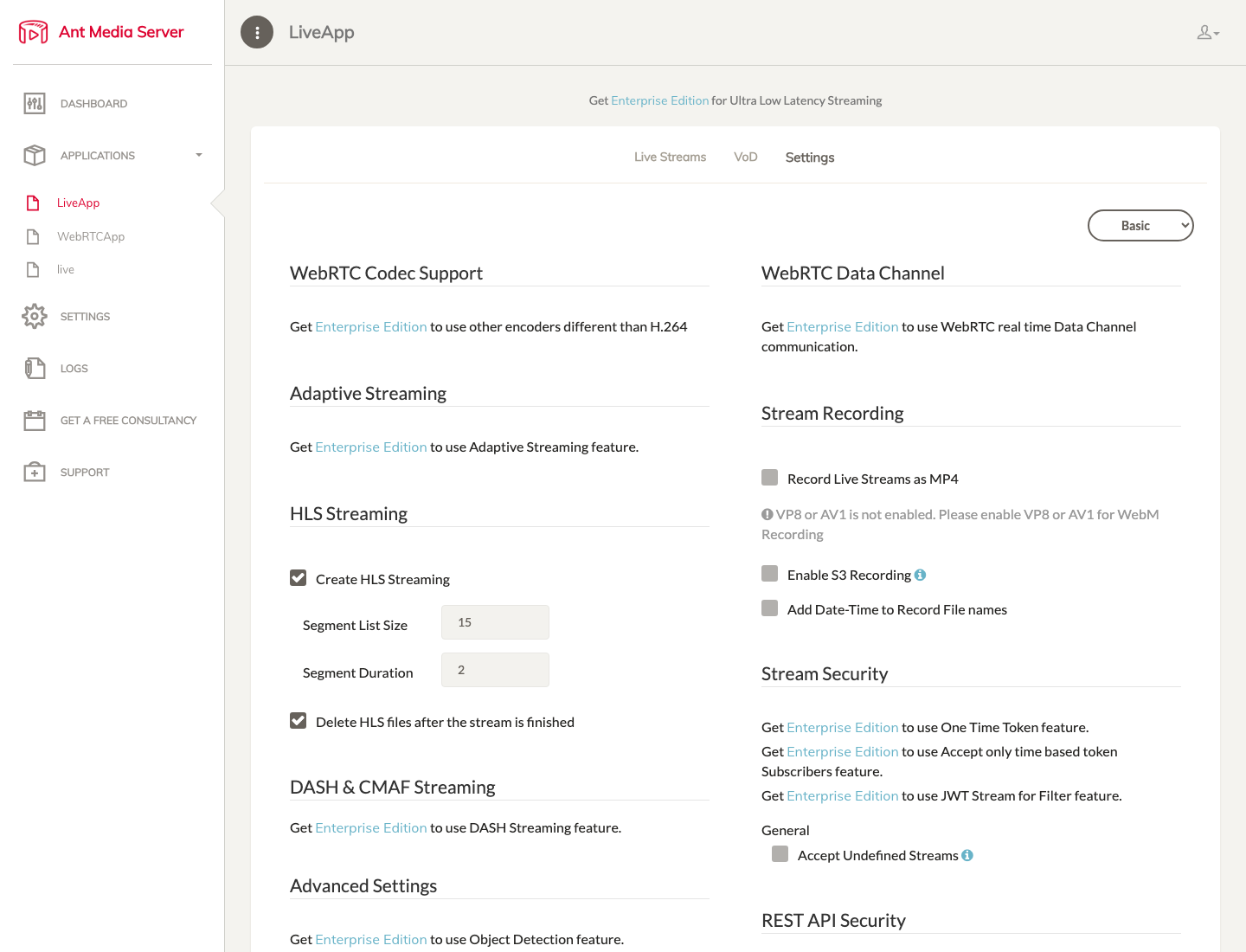
Task: Enable S3 Recording checkbox
Action: pyautogui.click(x=769, y=574)
